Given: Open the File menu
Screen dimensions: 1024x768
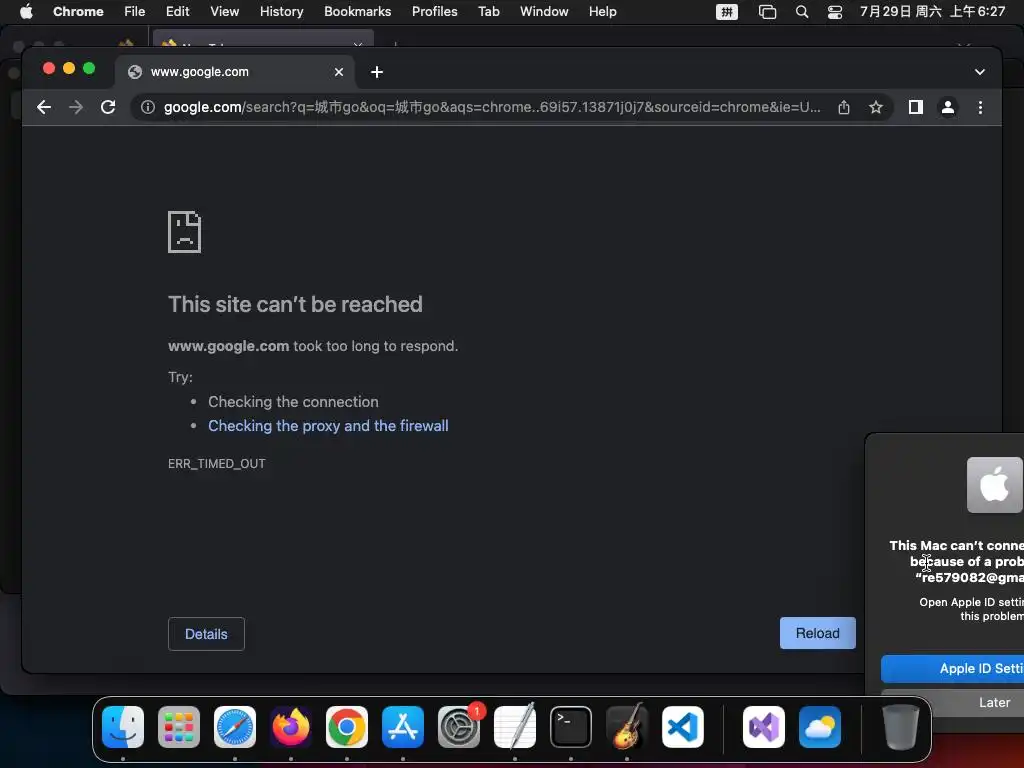Looking at the screenshot, I should point(135,12).
